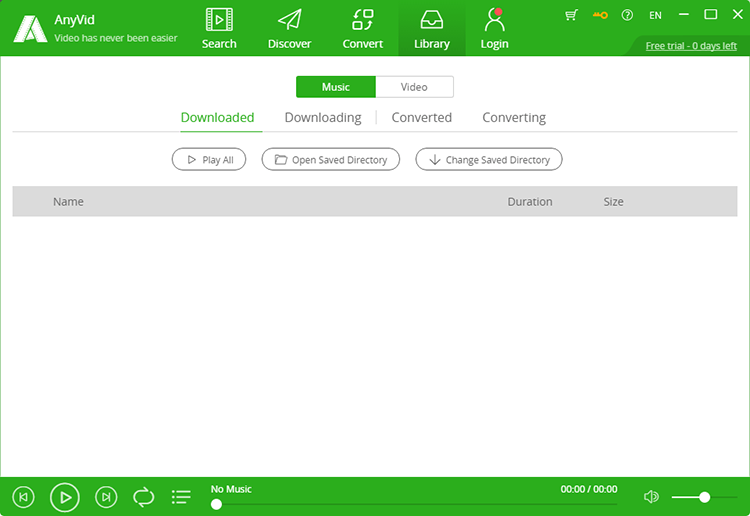The height and width of the screenshot is (516, 750).
Task: Select the Converted tab
Action: tap(421, 118)
